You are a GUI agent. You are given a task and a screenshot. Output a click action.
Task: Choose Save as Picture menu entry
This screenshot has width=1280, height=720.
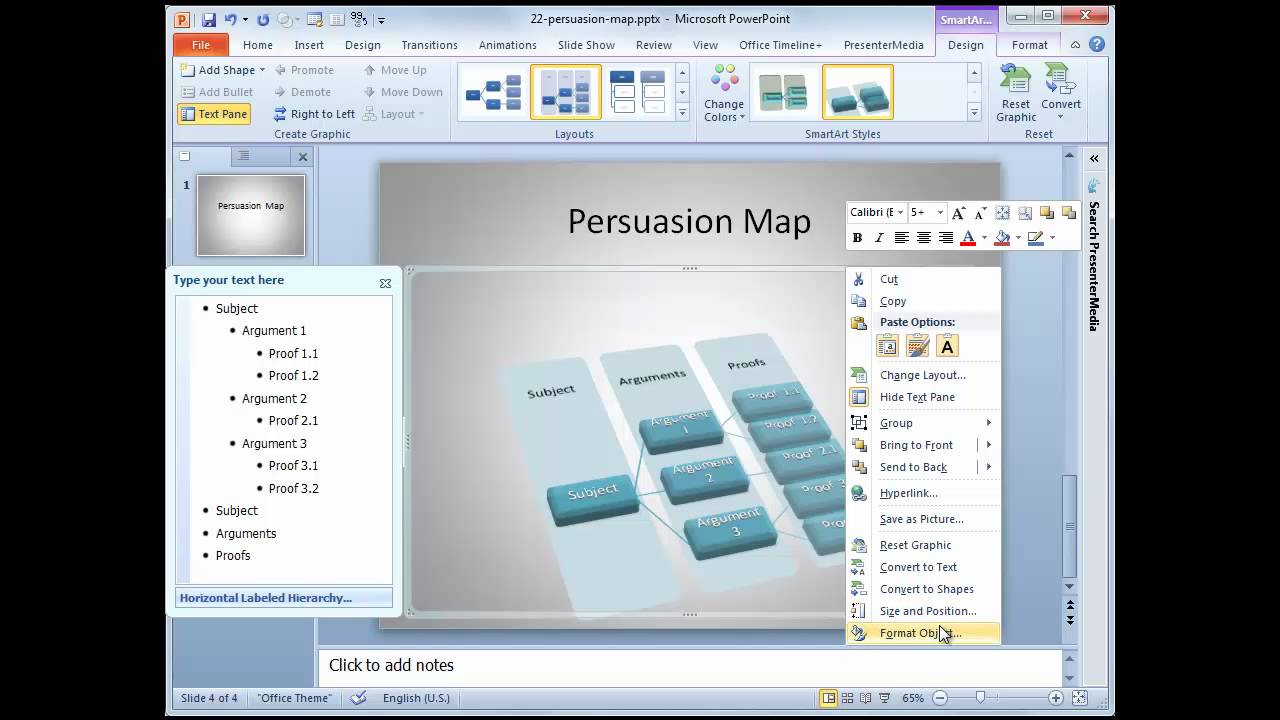(x=923, y=519)
